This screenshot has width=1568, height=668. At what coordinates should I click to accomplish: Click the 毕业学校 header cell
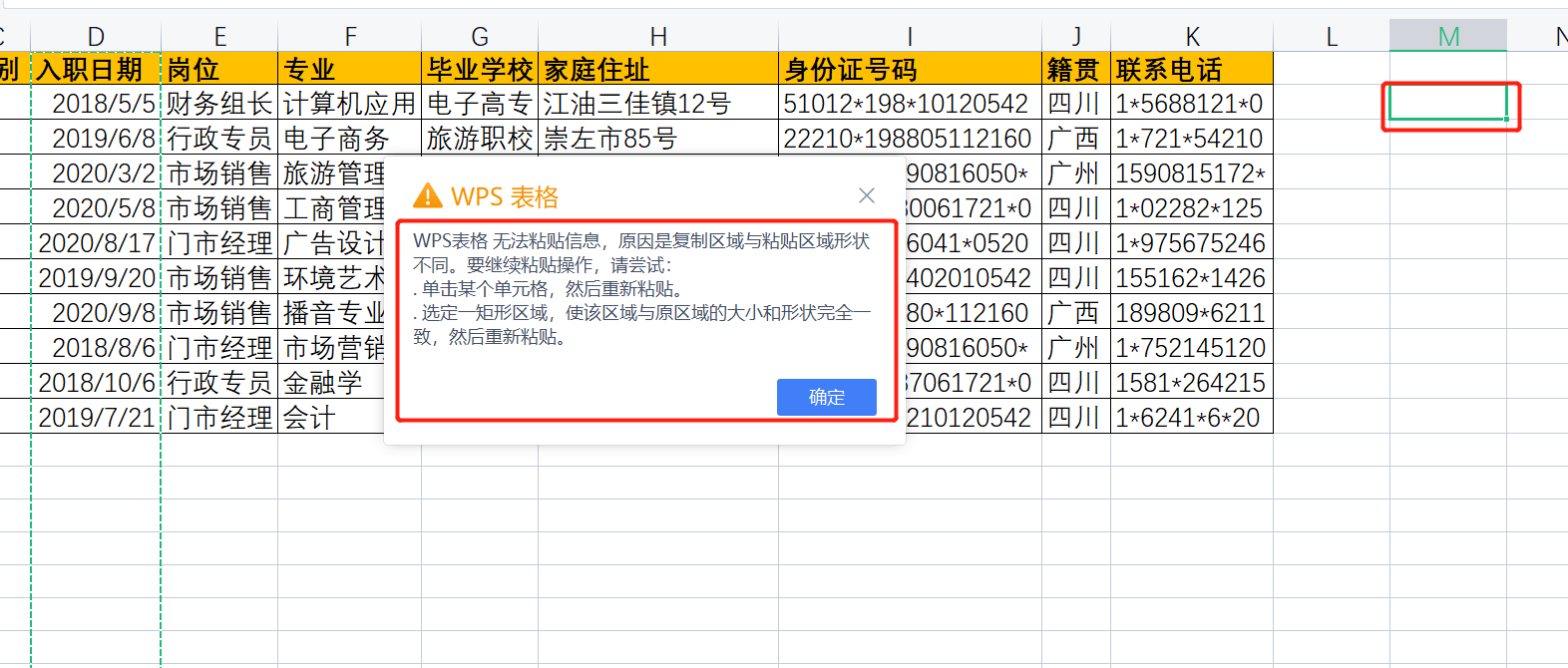[x=480, y=69]
